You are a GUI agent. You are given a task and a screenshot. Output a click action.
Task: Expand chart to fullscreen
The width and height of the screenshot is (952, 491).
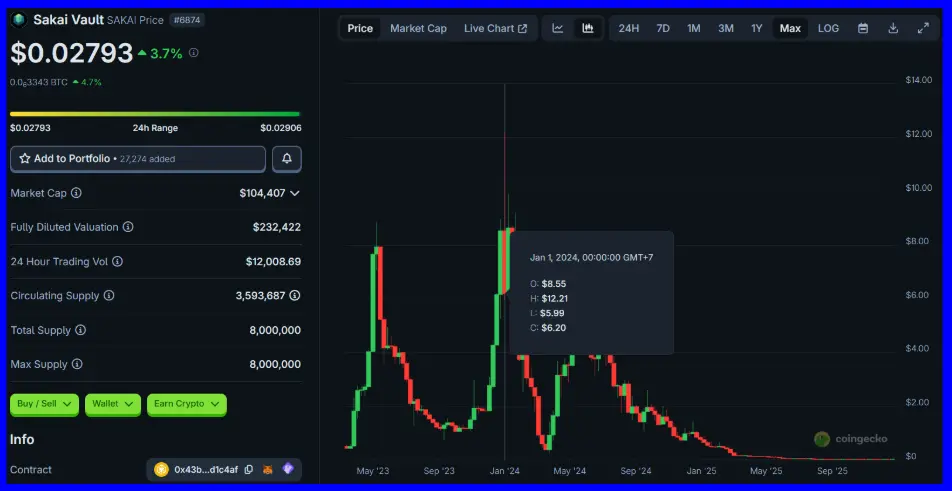923,28
